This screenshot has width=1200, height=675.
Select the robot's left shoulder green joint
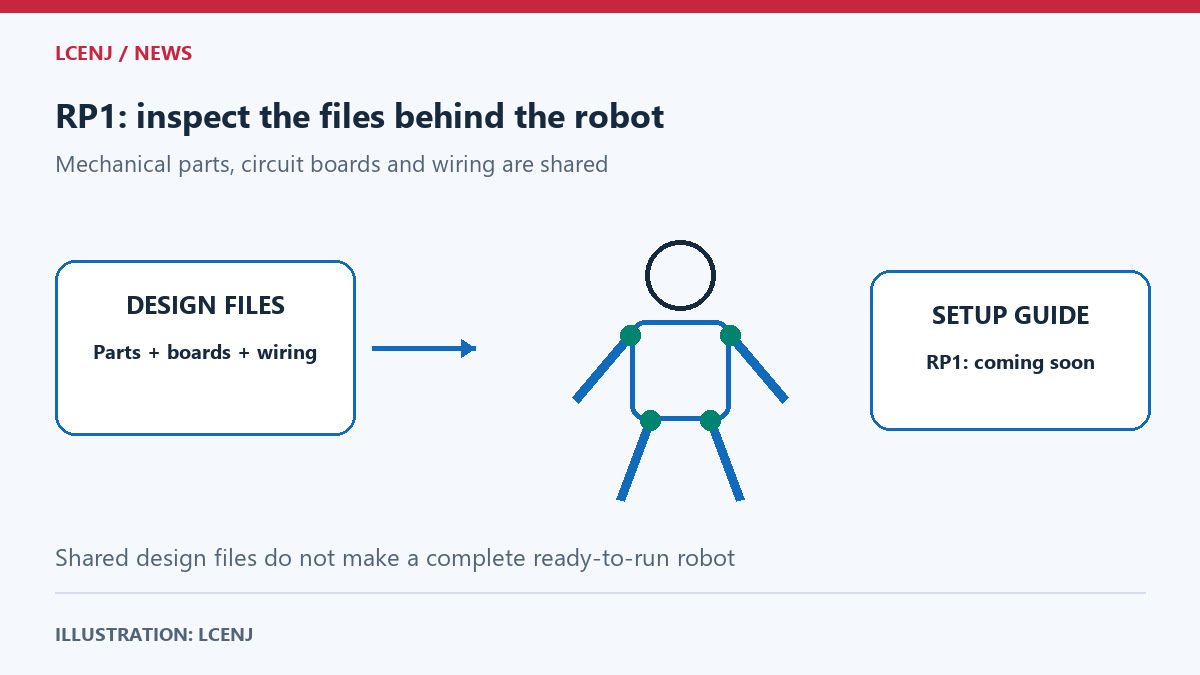coord(630,335)
